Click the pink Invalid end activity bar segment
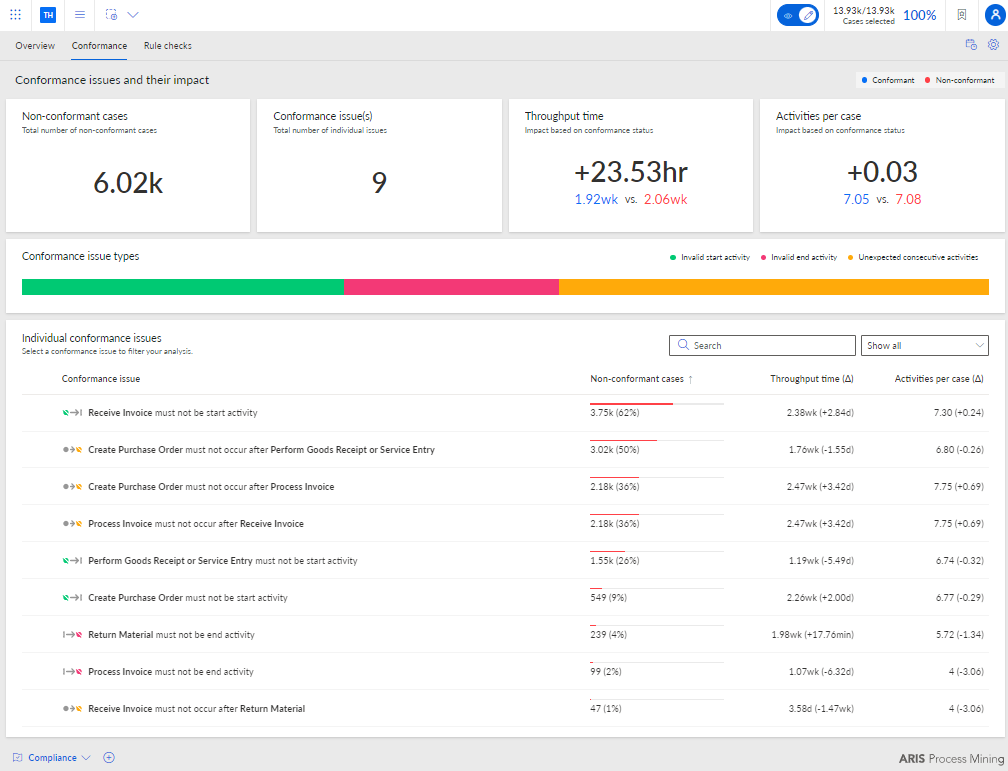Screen dimensions: 1008x771 [x=451, y=287]
